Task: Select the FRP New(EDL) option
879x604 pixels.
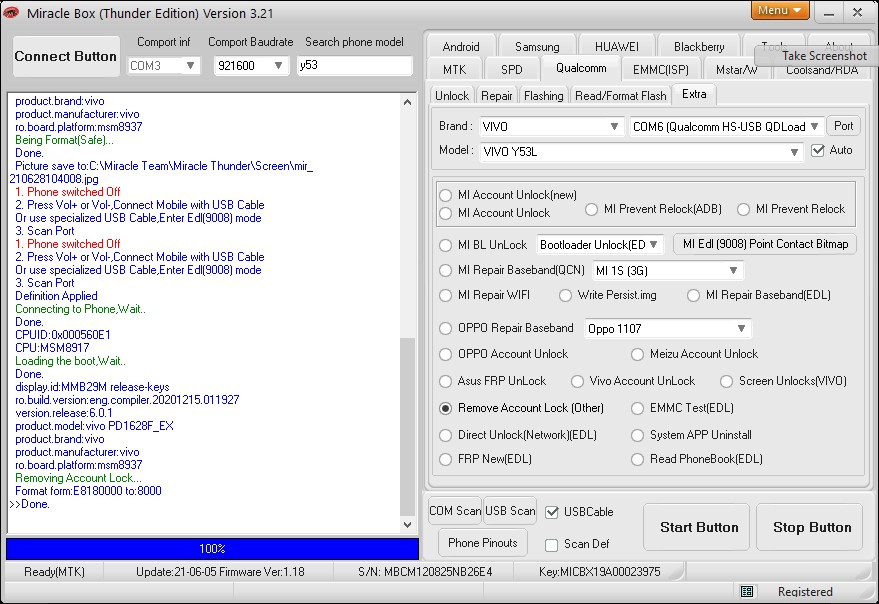Action: pos(446,459)
